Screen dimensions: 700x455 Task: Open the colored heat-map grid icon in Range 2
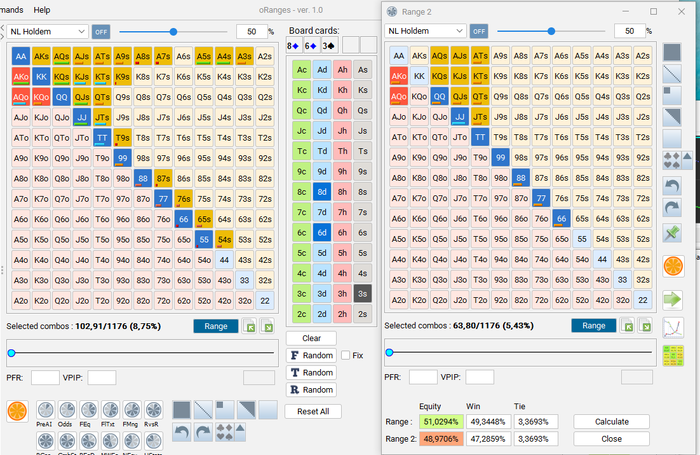673,356
